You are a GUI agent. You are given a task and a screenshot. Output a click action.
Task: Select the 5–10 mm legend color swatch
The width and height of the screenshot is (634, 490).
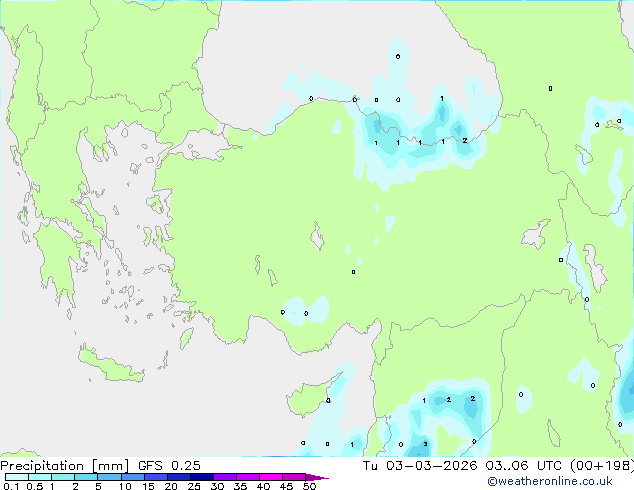coord(109,477)
